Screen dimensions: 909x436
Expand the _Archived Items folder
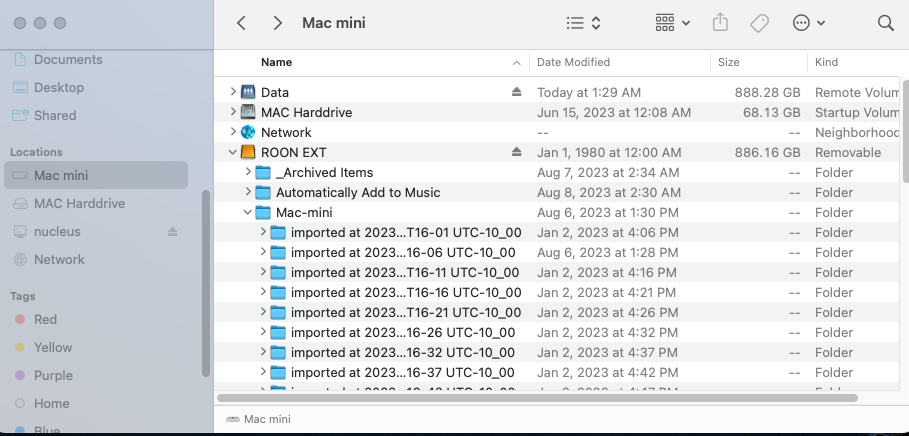(248, 172)
